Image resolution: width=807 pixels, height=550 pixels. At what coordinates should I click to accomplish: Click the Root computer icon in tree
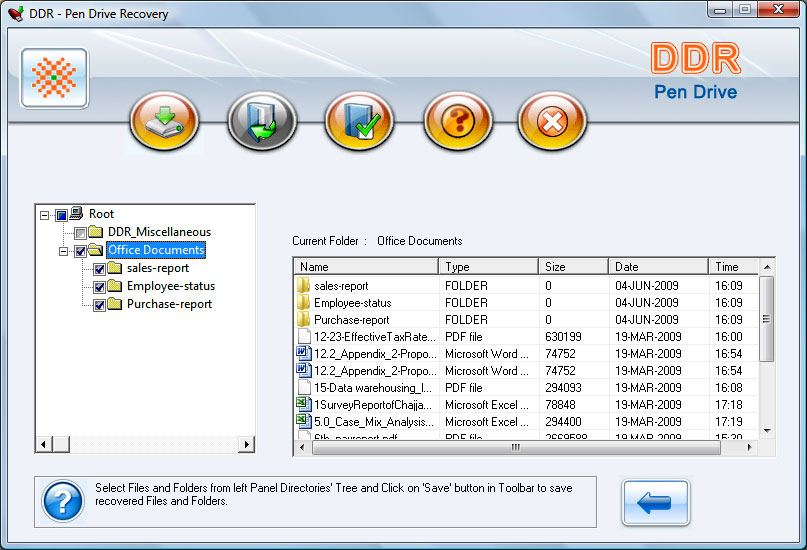coord(77,212)
